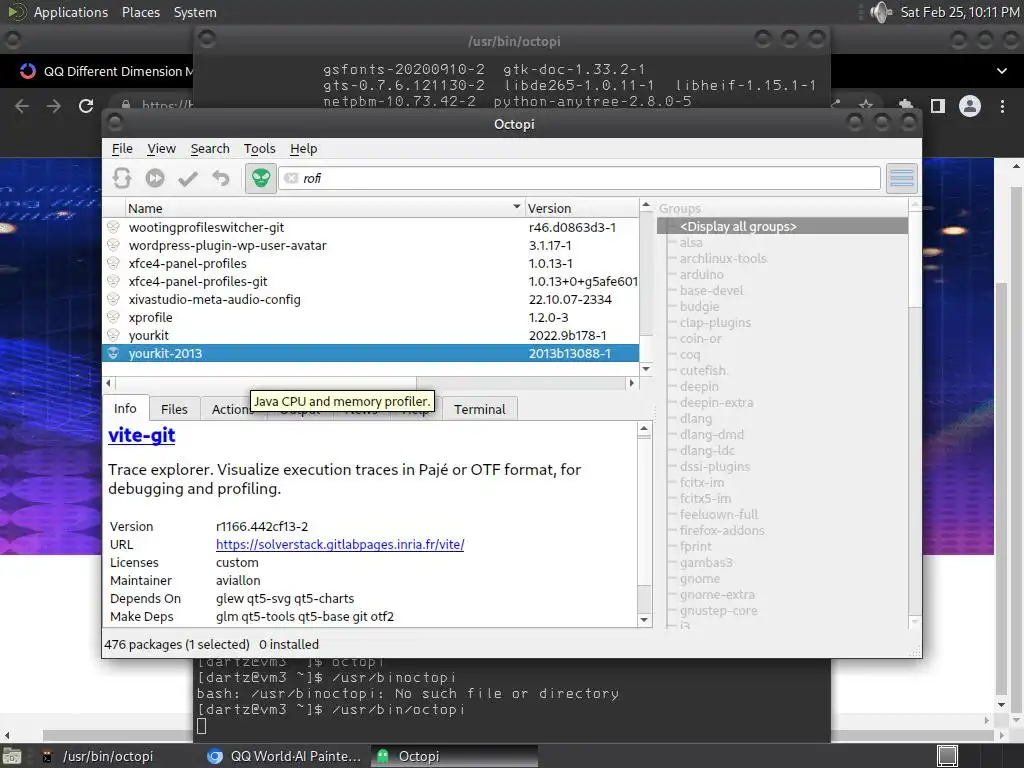Select the xprofile package name
Viewport: 1024px width, 768px height.
(150, 317)
